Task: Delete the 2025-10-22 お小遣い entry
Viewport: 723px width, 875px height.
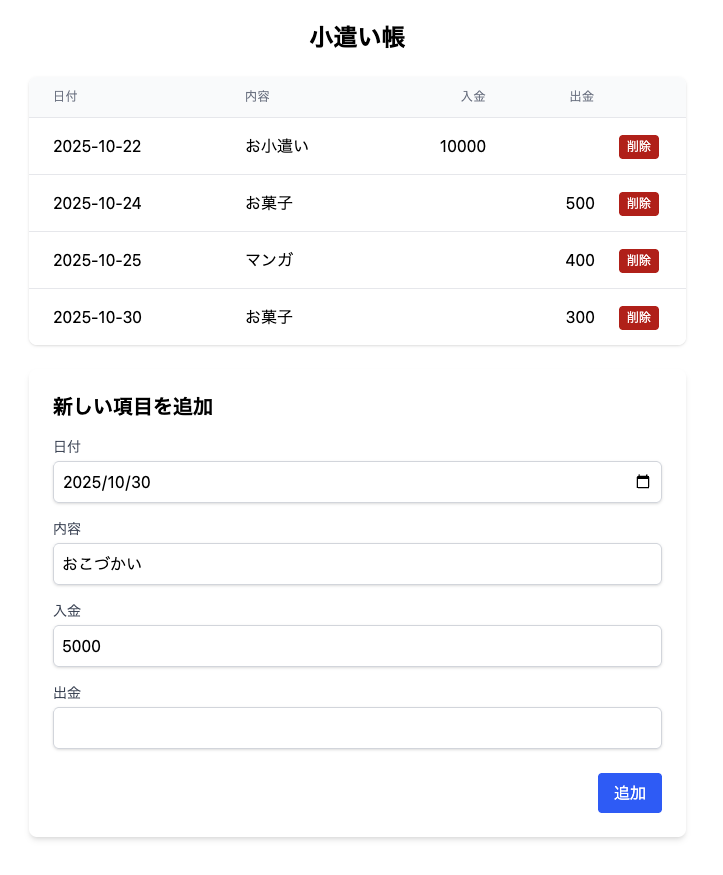Action: [x=638, y=147]
